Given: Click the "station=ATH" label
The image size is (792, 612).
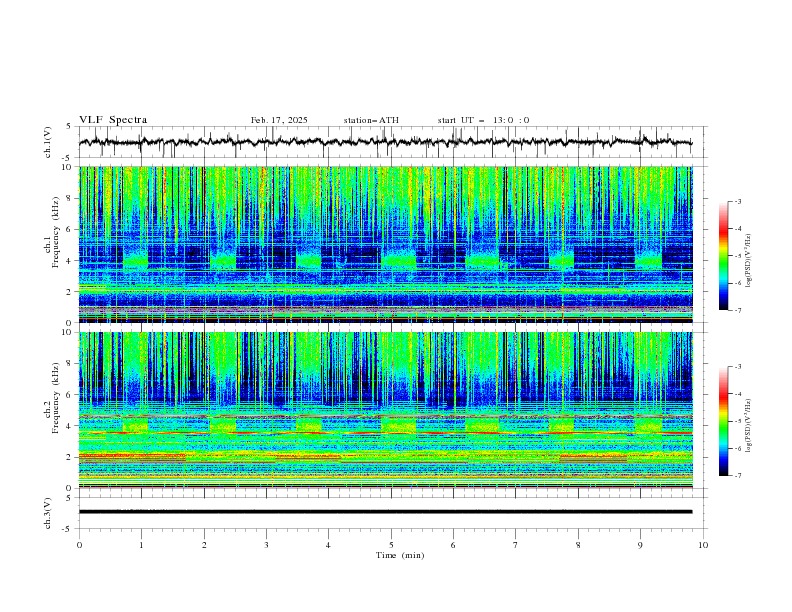Looking at the screenshot, I should coord(371,120).
